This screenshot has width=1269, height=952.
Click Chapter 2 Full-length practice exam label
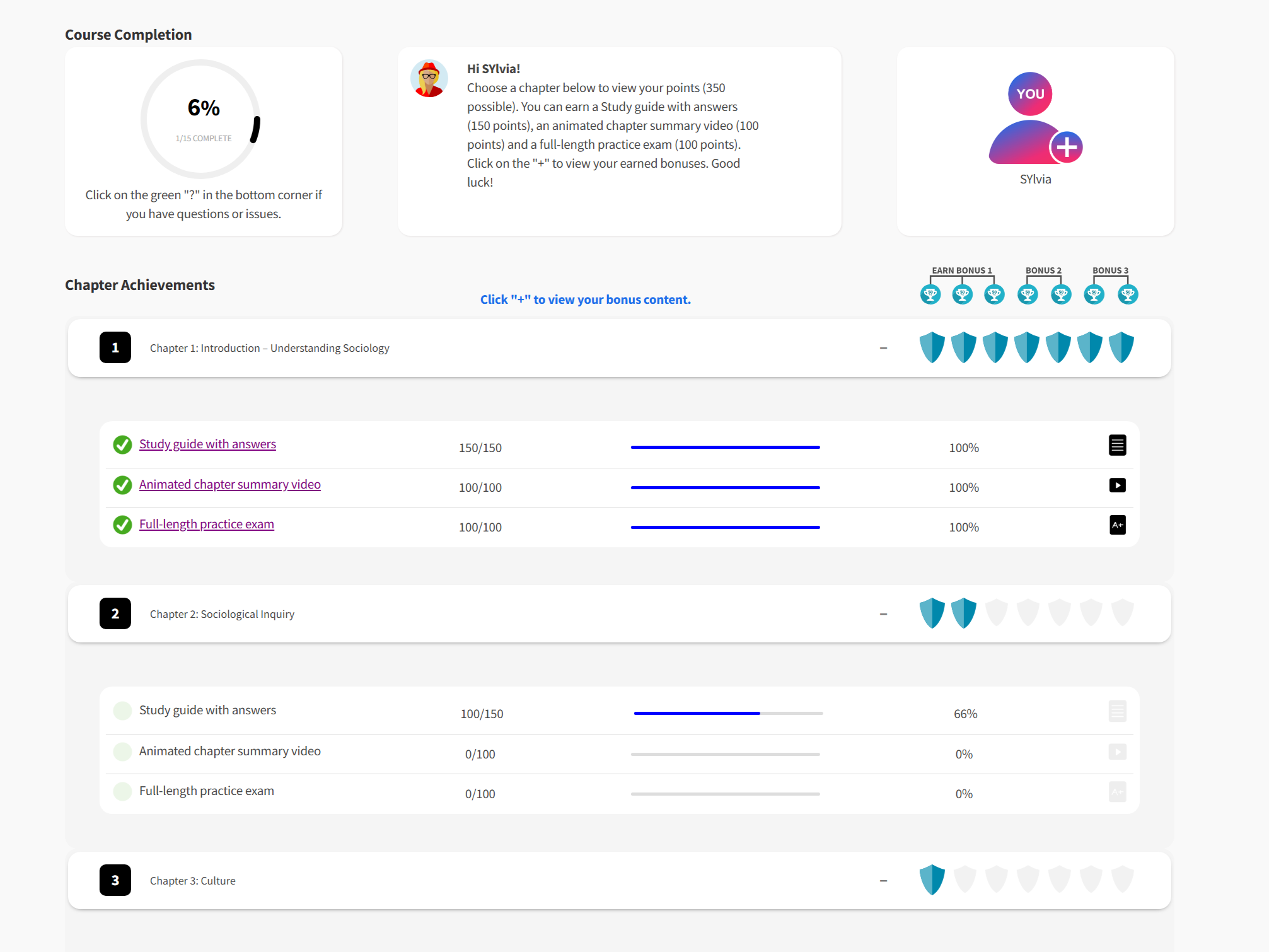[x=207, y=791]
